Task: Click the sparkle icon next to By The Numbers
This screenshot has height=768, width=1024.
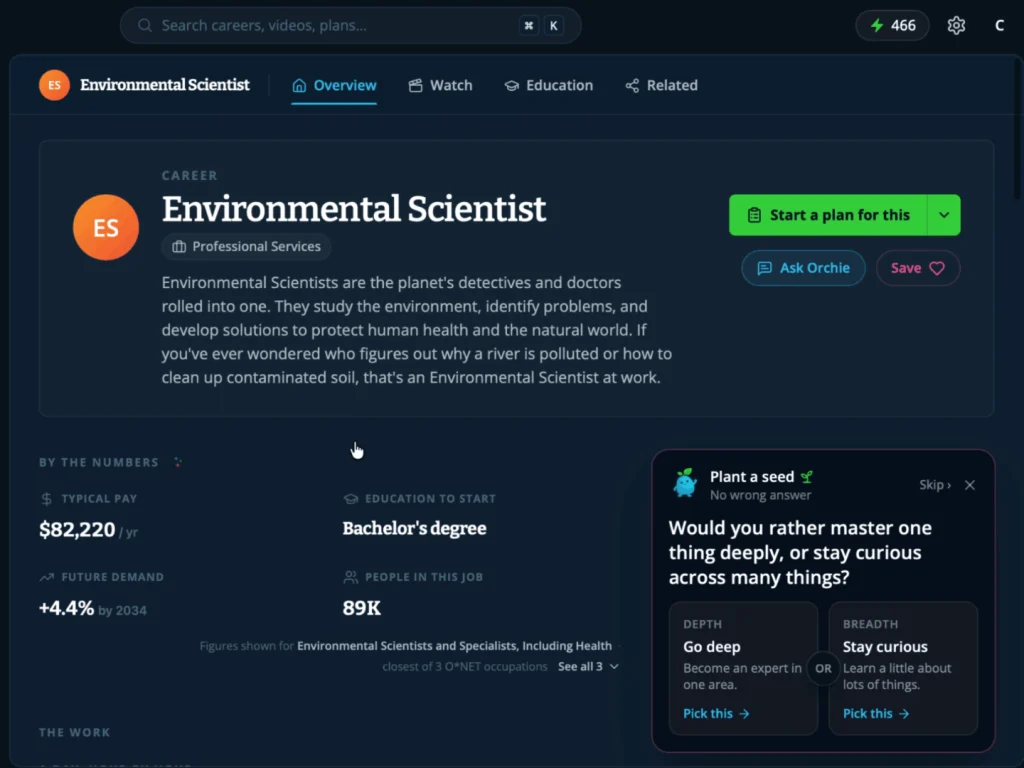Action: point(178,462)
